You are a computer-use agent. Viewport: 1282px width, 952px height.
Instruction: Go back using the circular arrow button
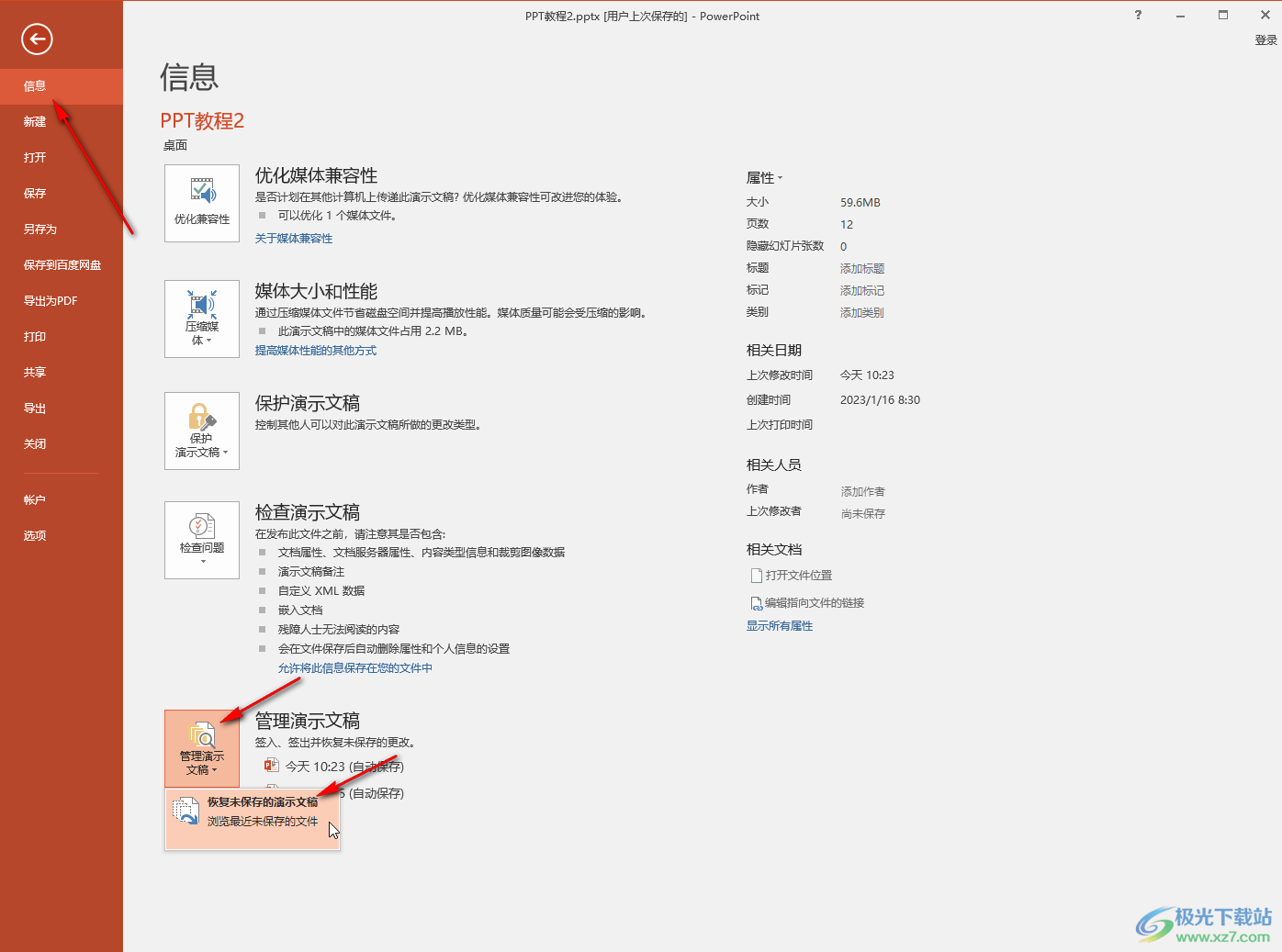point(37,39)
